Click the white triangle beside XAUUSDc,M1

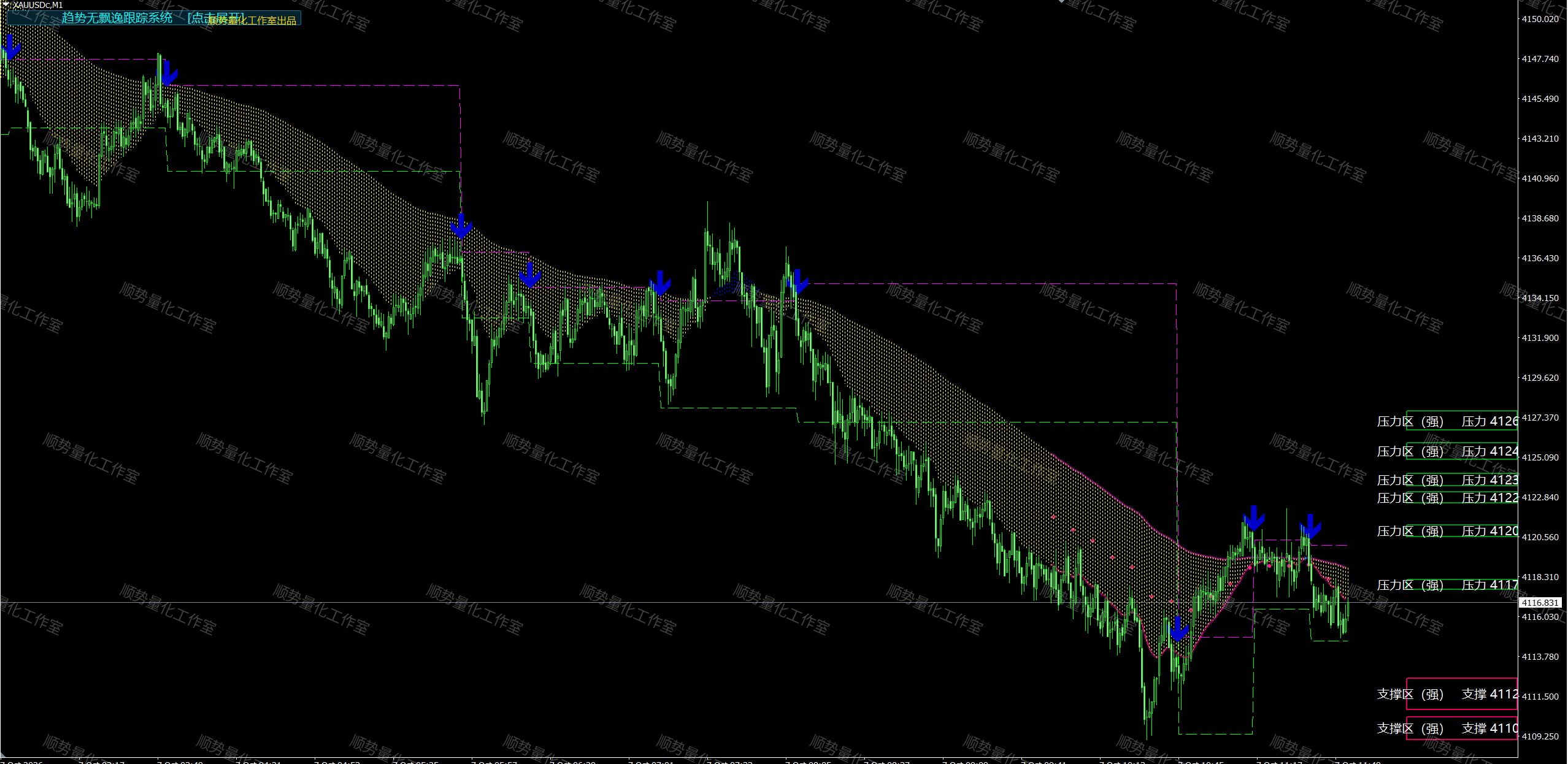pyautogui.click(x=6, y=5)
